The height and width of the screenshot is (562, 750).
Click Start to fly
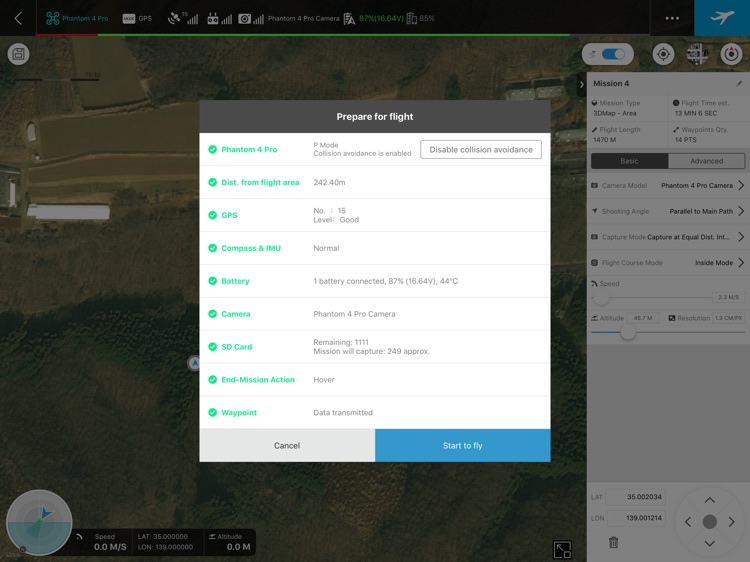[463, 445]
